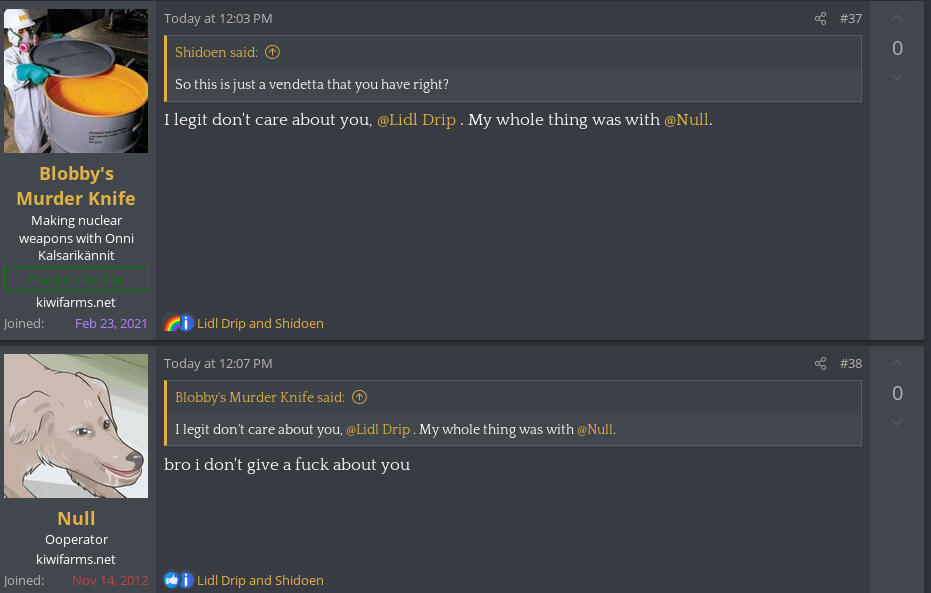Open post #38 permalink number
This screenshot has width=931, height=593.
point(850,364)
